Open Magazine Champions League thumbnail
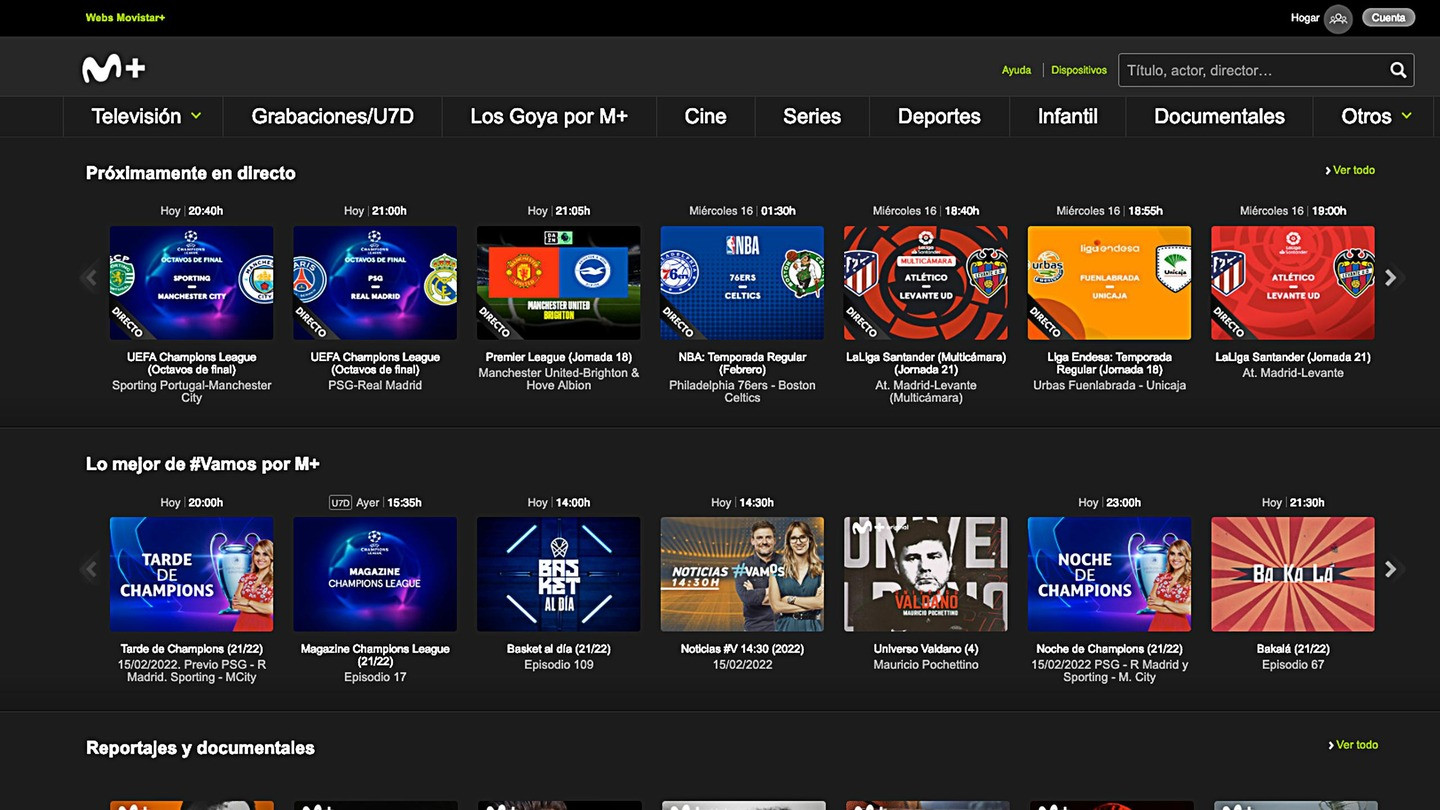This screenshot has width=1440, height=810. 375,574
